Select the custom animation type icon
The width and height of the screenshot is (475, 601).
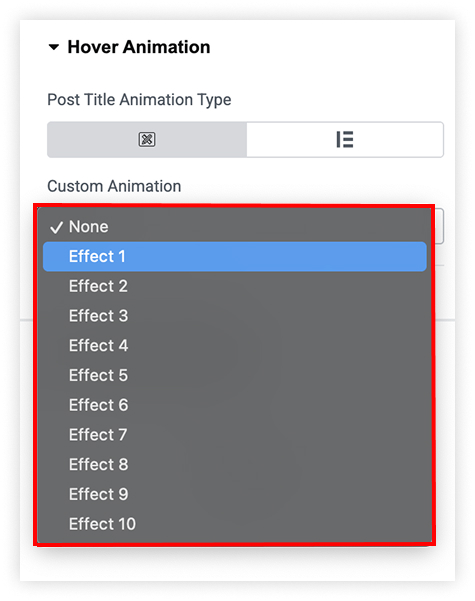coord(147,140)
